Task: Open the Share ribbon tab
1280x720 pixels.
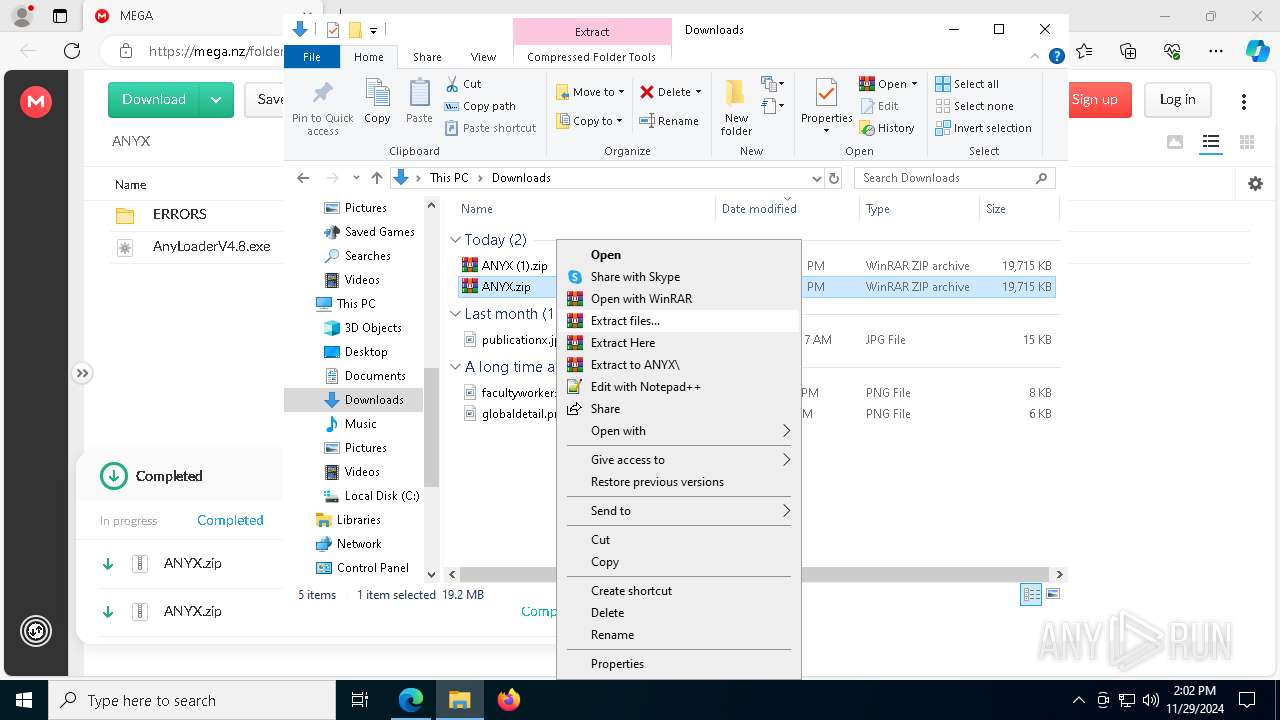Action: pyautogui.click(x=427, y=57)
